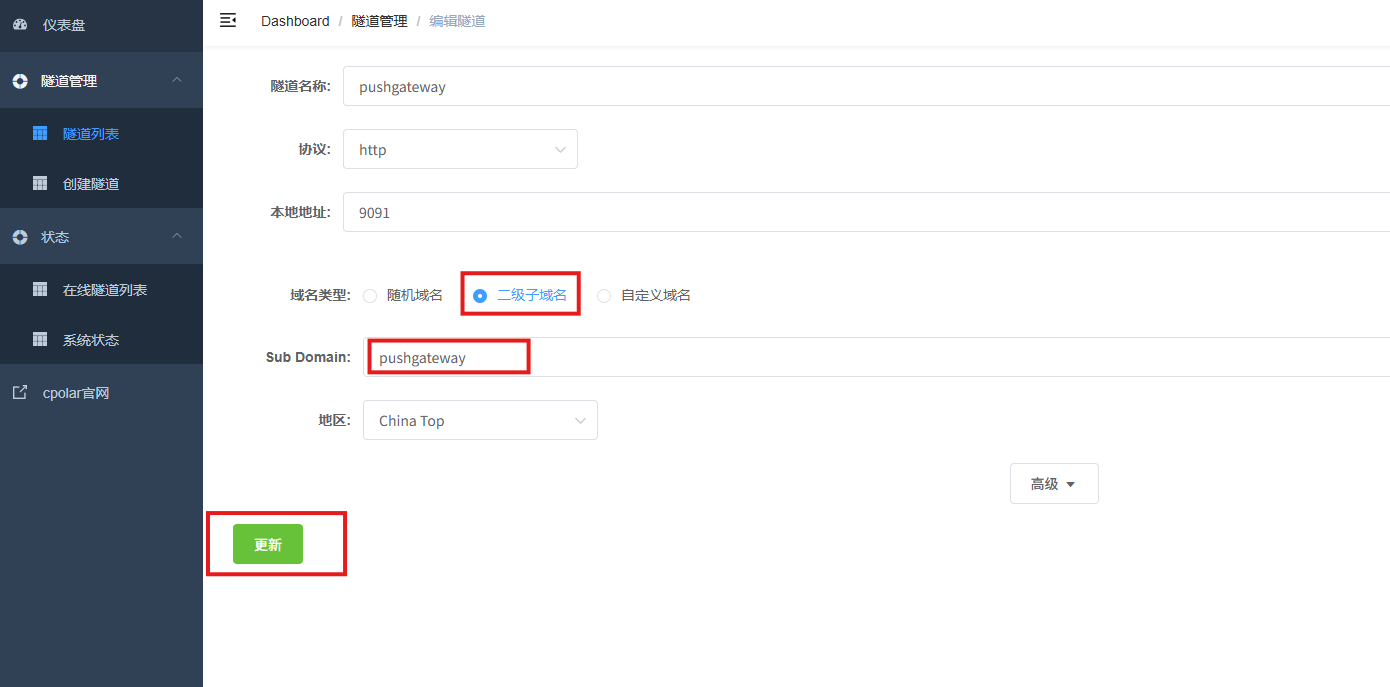
Task: Choose the 自定义域名 radio button
Action: (x=604, y=296)
